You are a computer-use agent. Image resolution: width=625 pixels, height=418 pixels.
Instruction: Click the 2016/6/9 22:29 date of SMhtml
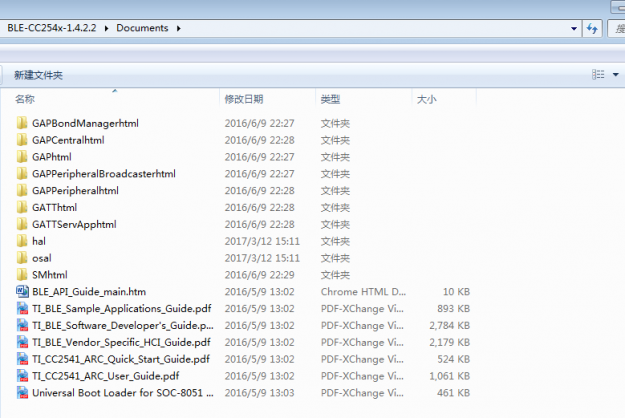click(x=259, y=275)
